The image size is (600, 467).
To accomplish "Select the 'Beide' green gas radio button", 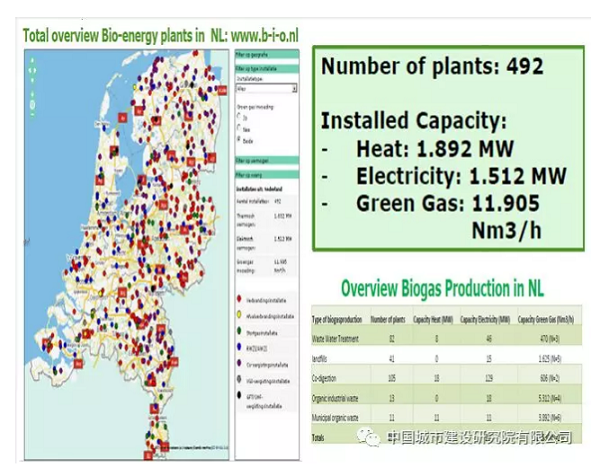I will [x=238, y=138].
